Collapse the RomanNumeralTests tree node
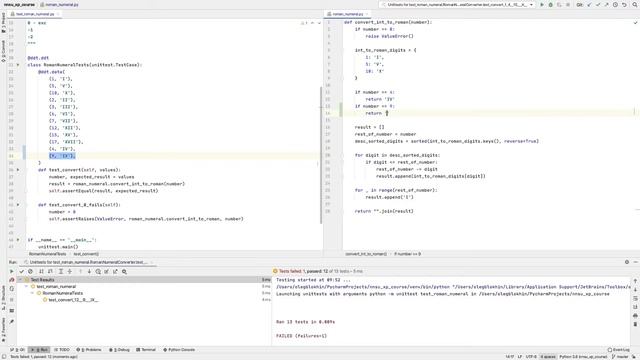 pyautogui.click(x=32, y=293)
